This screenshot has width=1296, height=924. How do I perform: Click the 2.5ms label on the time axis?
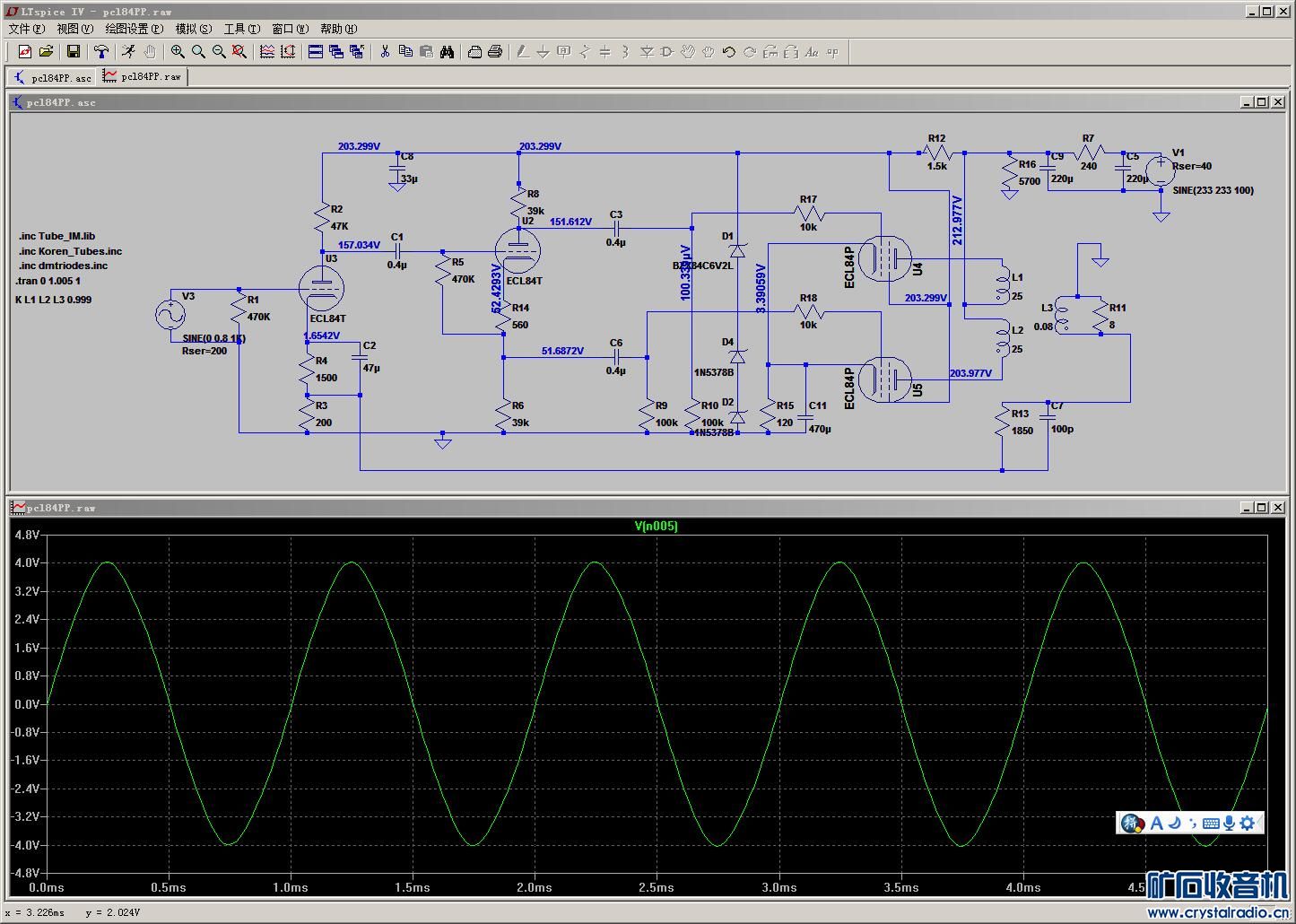(x=657, y=888)
